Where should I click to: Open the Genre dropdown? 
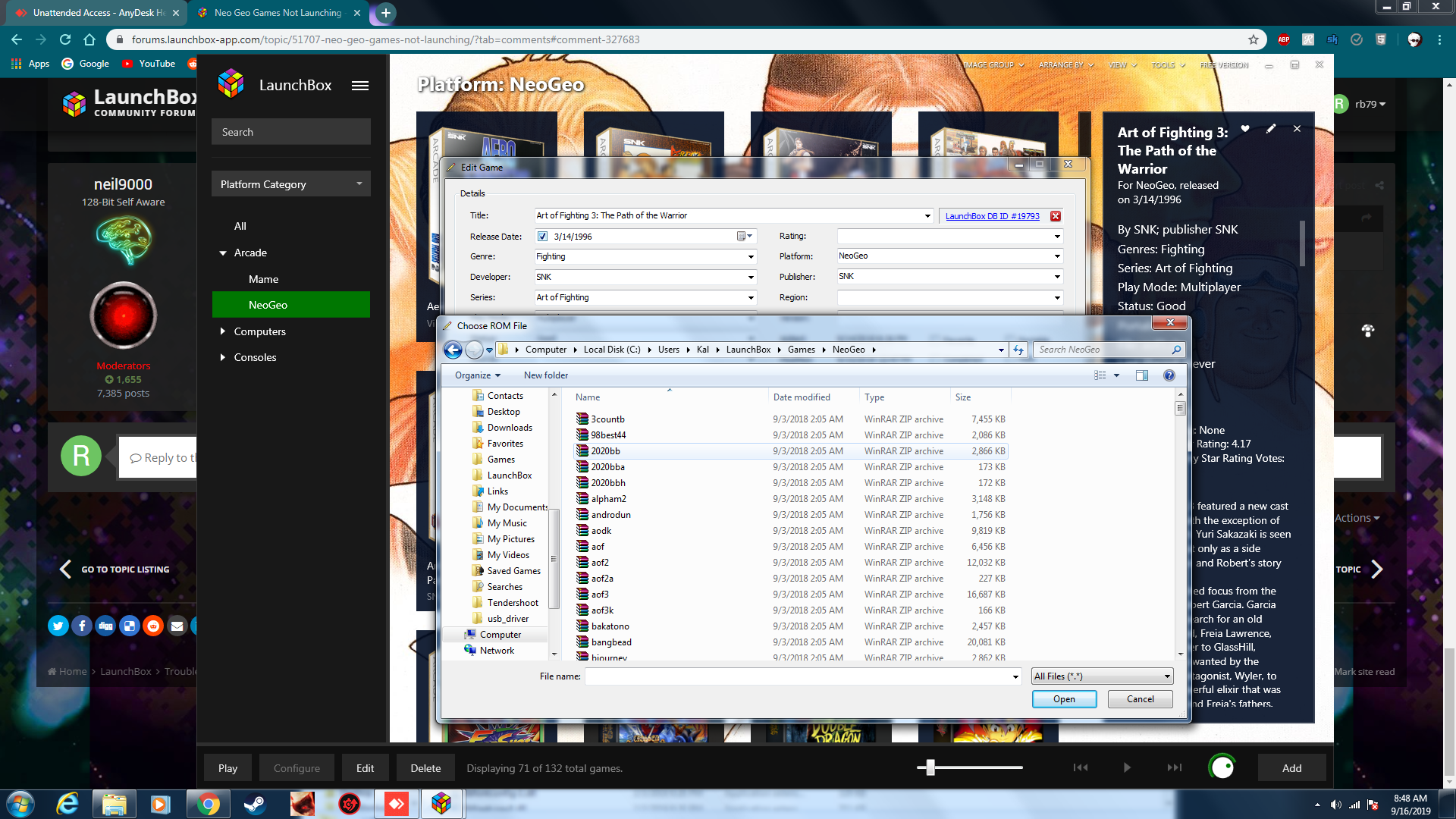751,257
